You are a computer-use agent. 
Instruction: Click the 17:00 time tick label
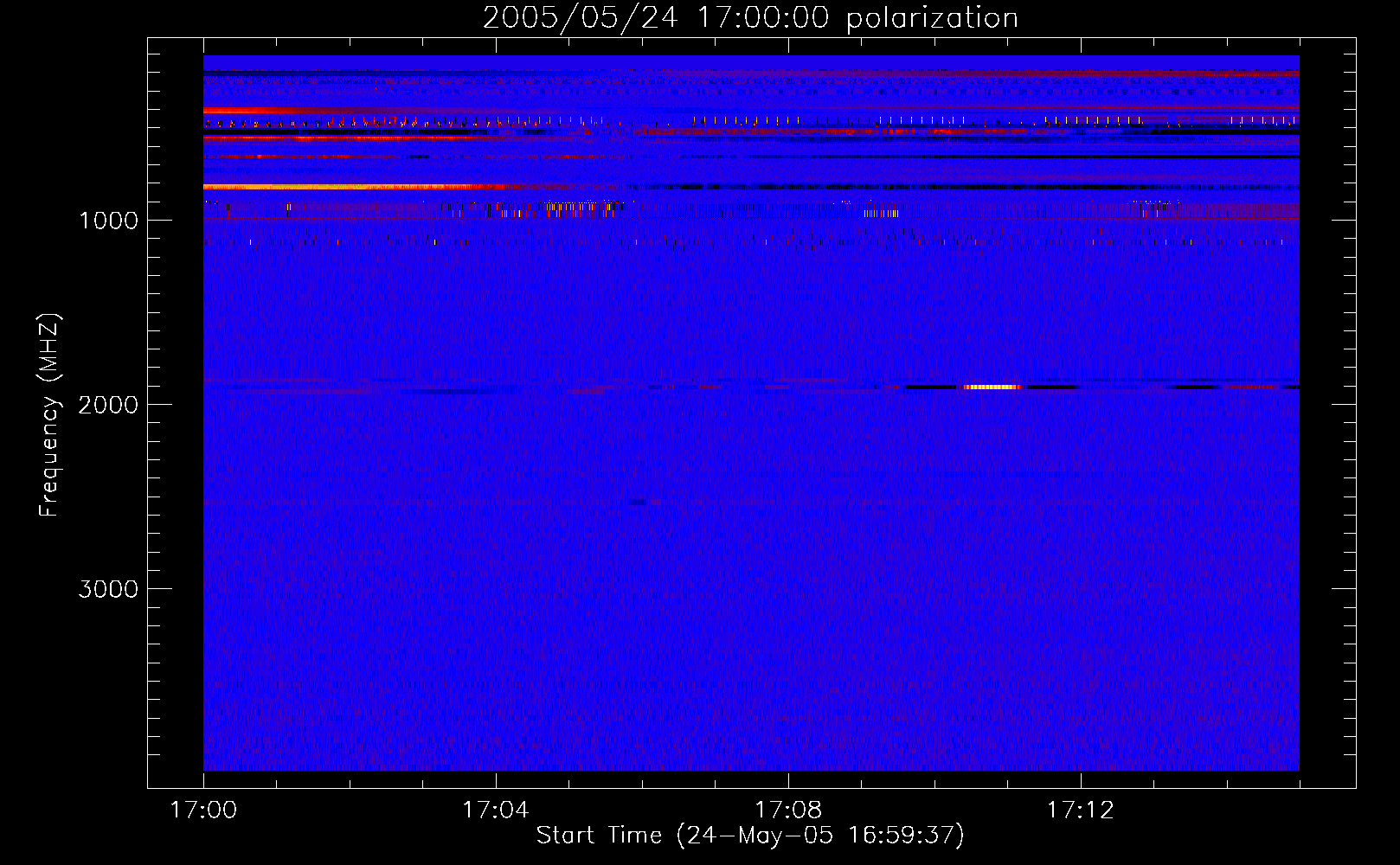click(x=204, y=811)
